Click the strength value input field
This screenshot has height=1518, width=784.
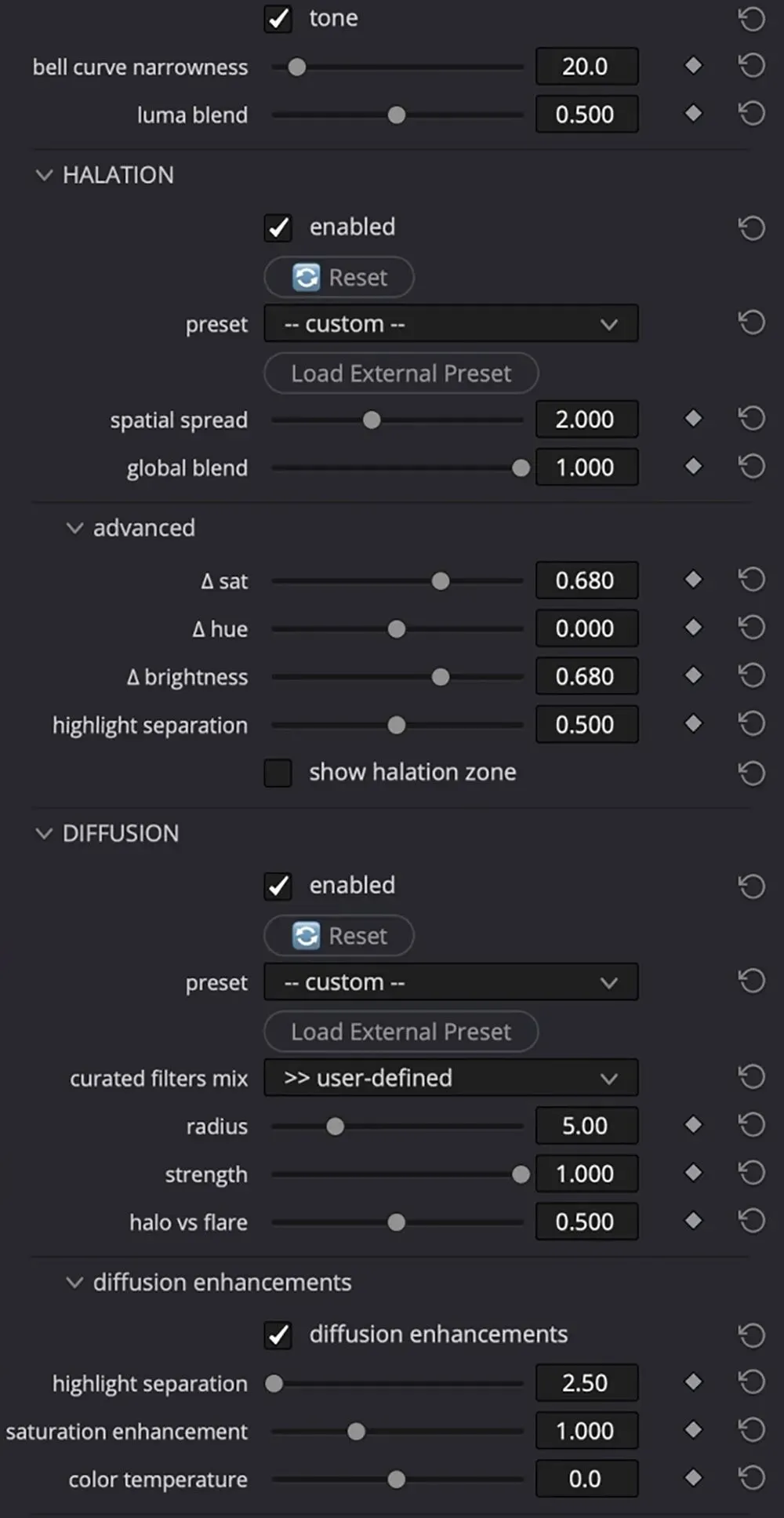[x=586, y=1174]
